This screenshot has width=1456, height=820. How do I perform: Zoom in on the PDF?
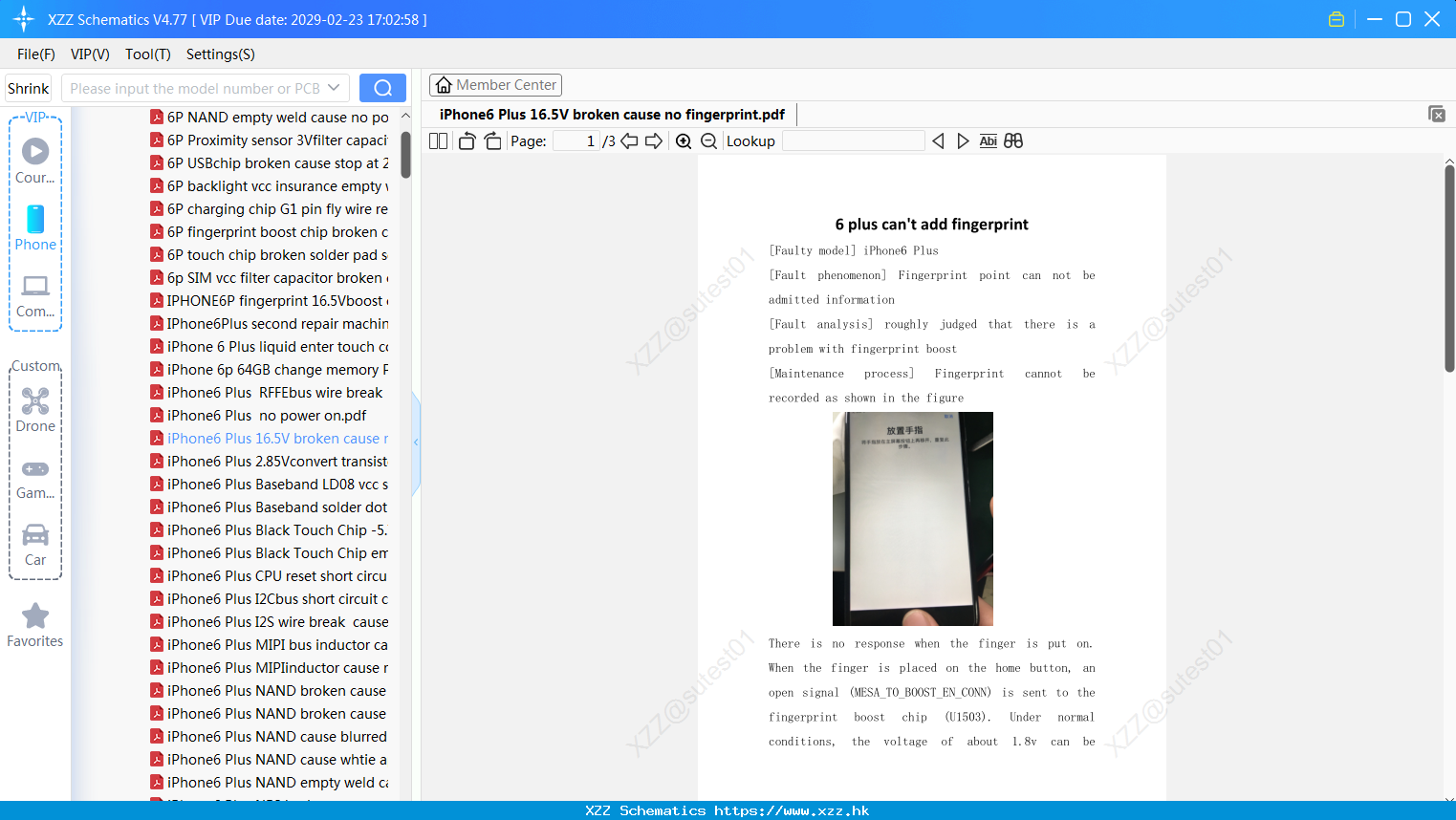[x=684, y=141]
